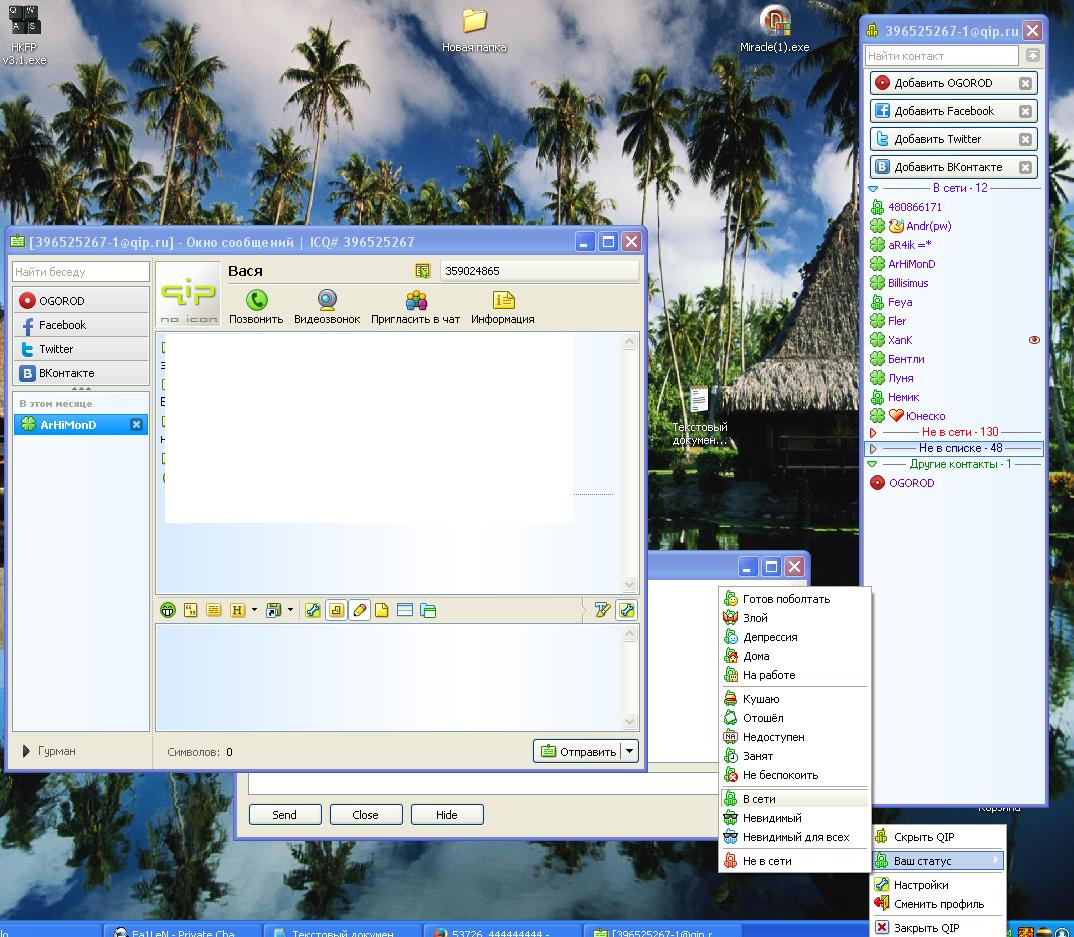
Task: Close the ArHiMonD conversation tab
Action: (136, 425)
